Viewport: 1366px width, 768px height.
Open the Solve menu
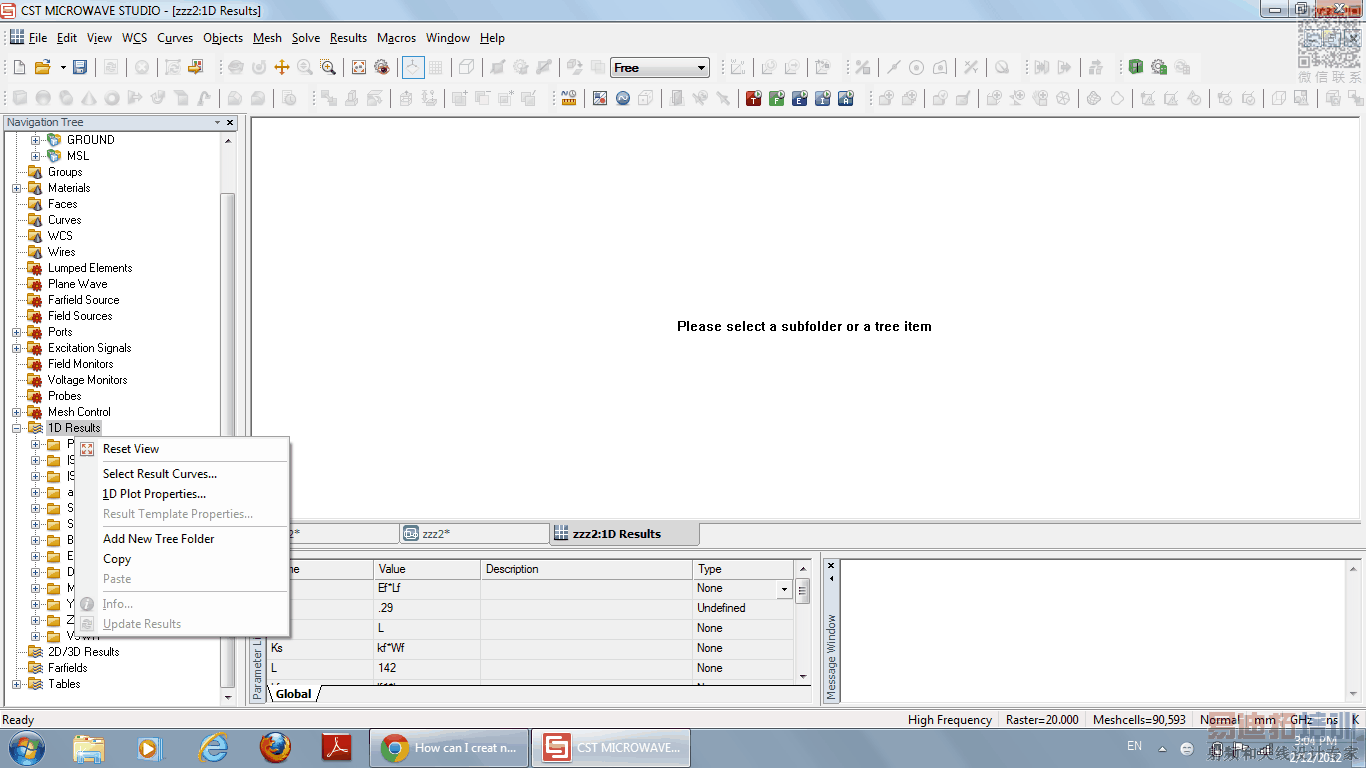point(306,38)
